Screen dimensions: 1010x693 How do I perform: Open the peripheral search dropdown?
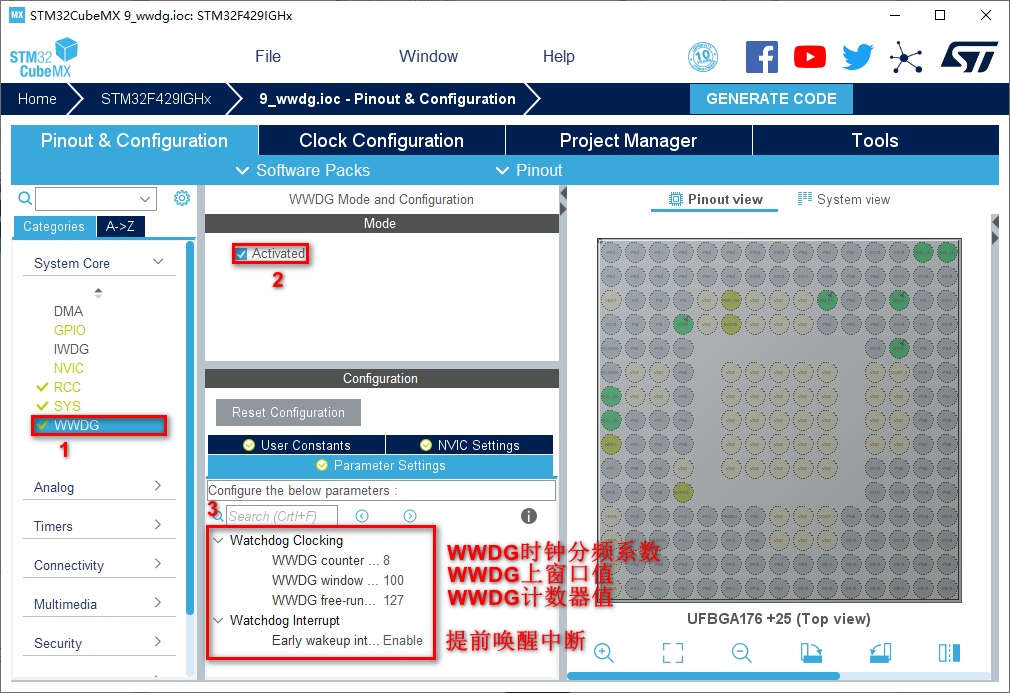pyautogui.click(x=147, y=199)
